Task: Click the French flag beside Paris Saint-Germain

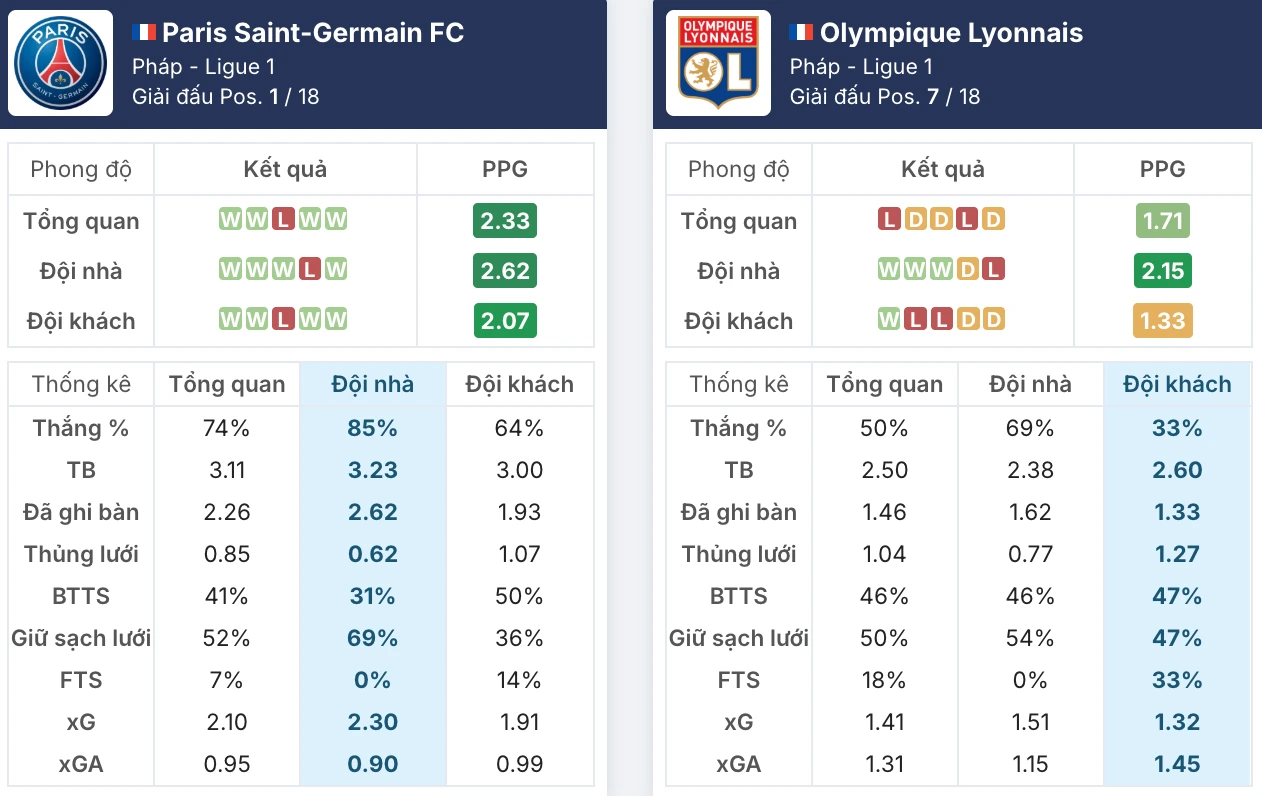Action: (x=144, y=33)
